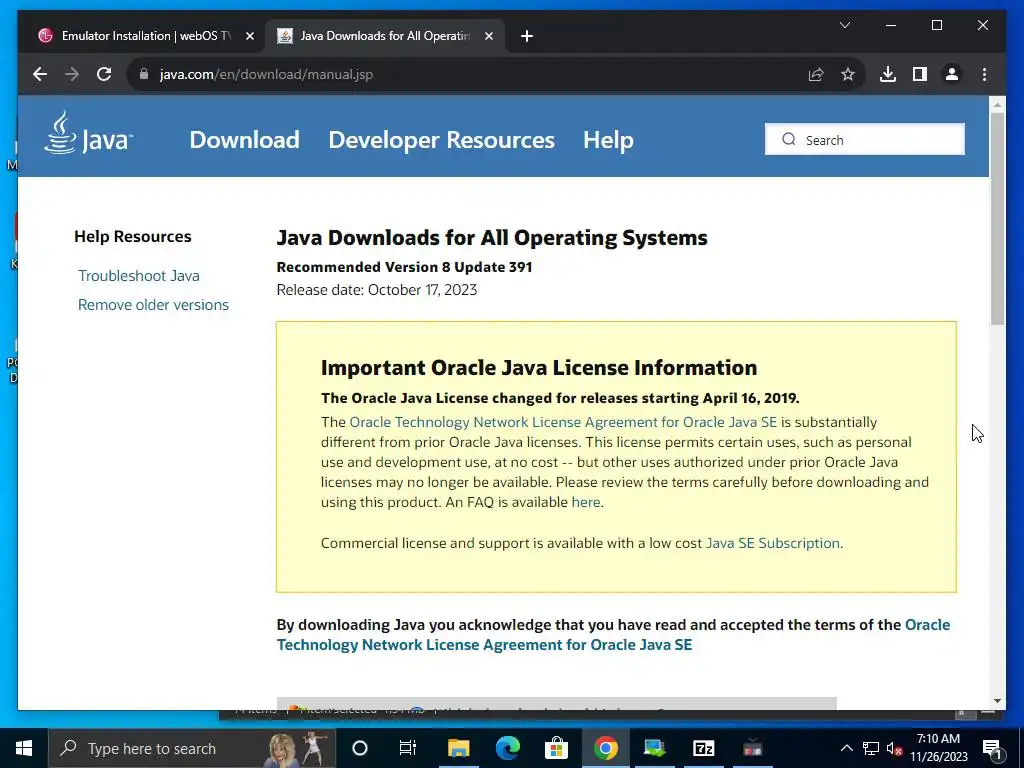Open File Explorer from taskbar
Screen dimensions: 1024x768
458,748
